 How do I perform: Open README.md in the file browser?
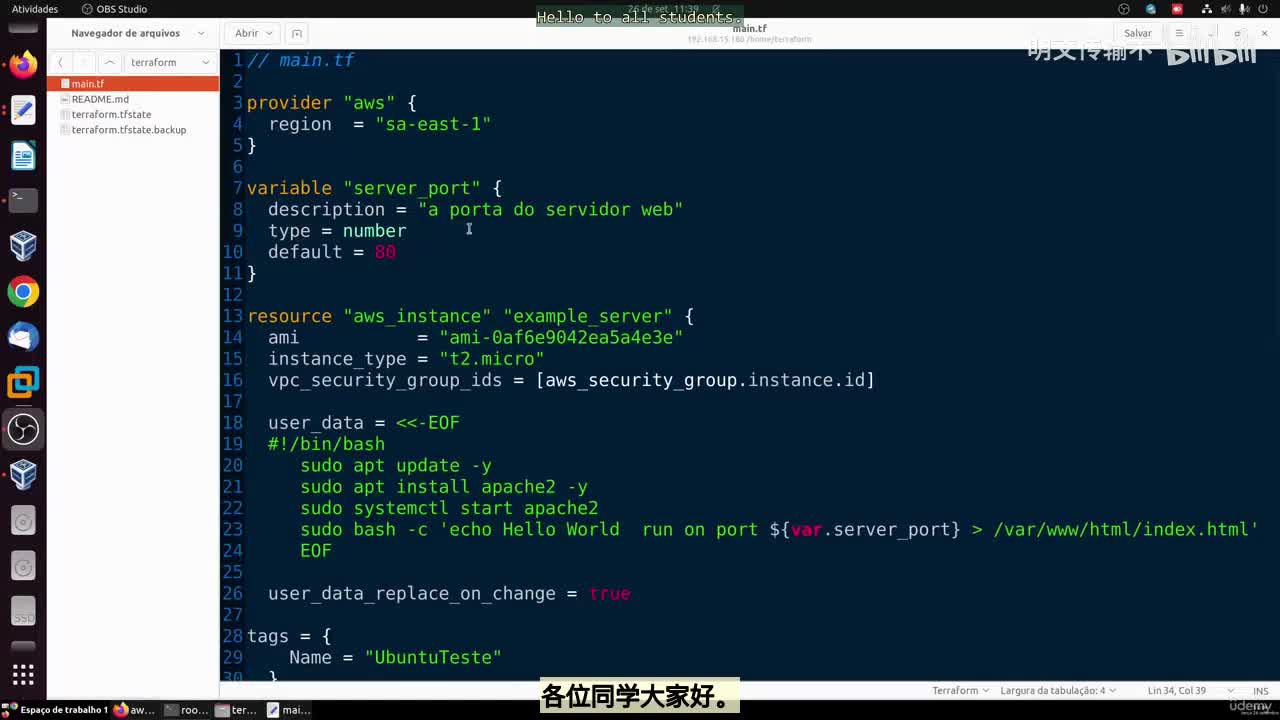[133, 99]
